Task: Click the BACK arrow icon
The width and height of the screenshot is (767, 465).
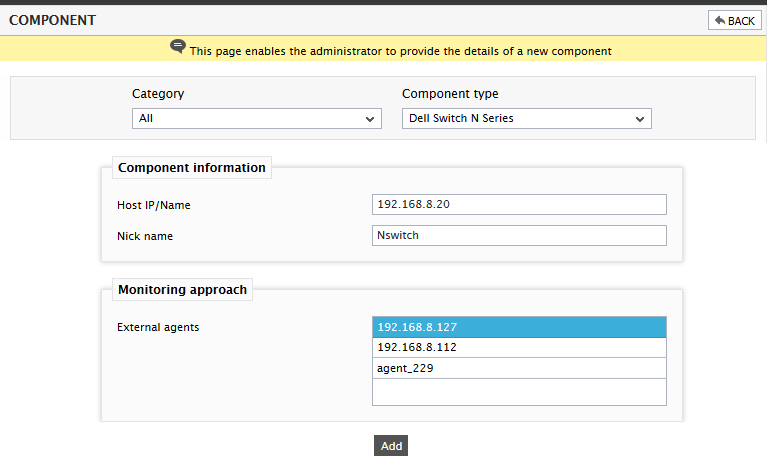Action: 720,21
